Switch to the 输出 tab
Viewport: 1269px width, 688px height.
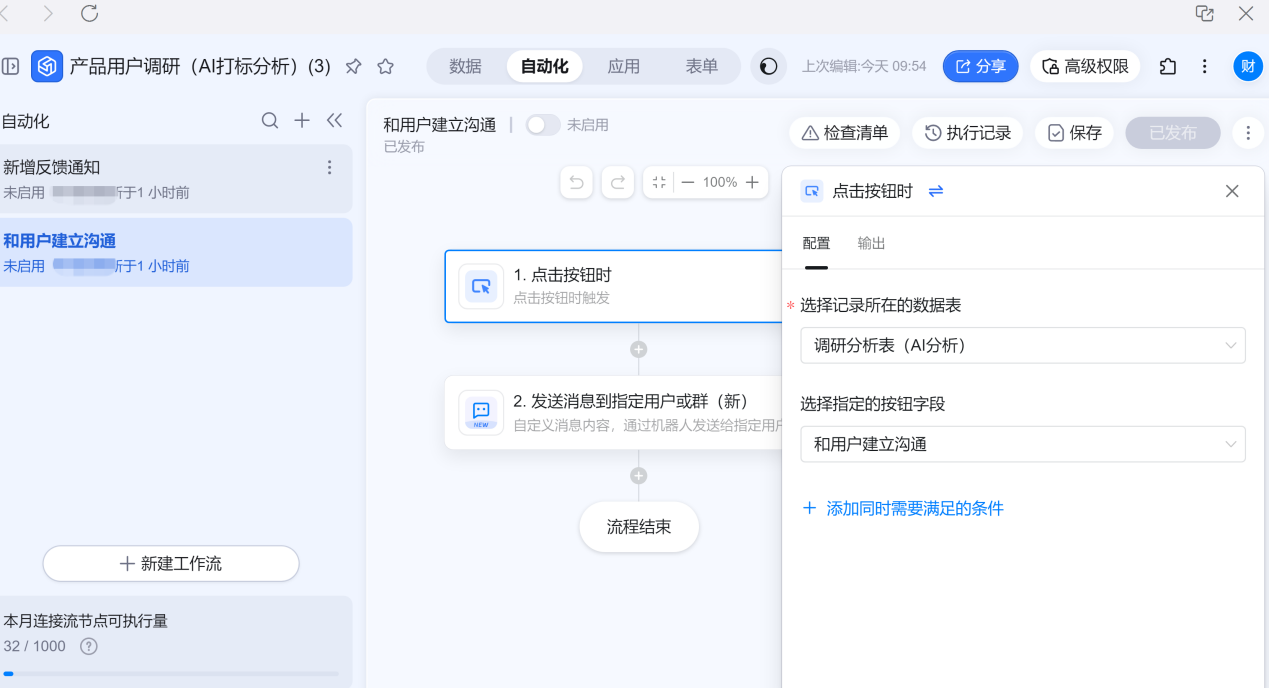pyautogui.click(x=871, y=243)
